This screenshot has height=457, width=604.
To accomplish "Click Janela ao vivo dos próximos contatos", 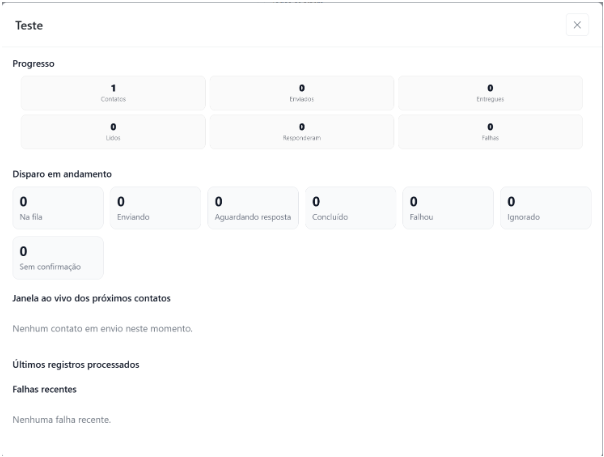I will pos(91,298).
